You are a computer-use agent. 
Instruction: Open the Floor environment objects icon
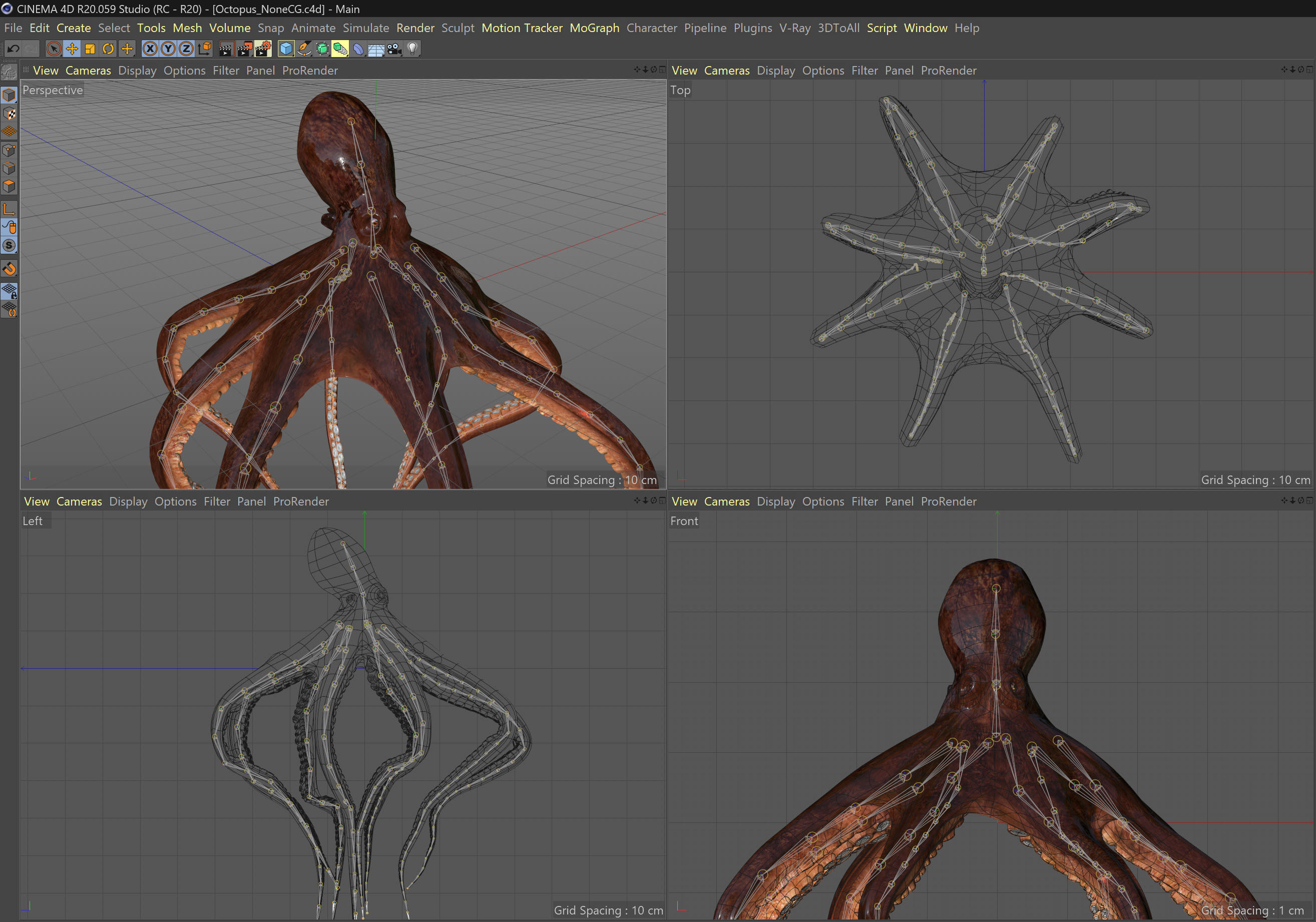point(376,49)
